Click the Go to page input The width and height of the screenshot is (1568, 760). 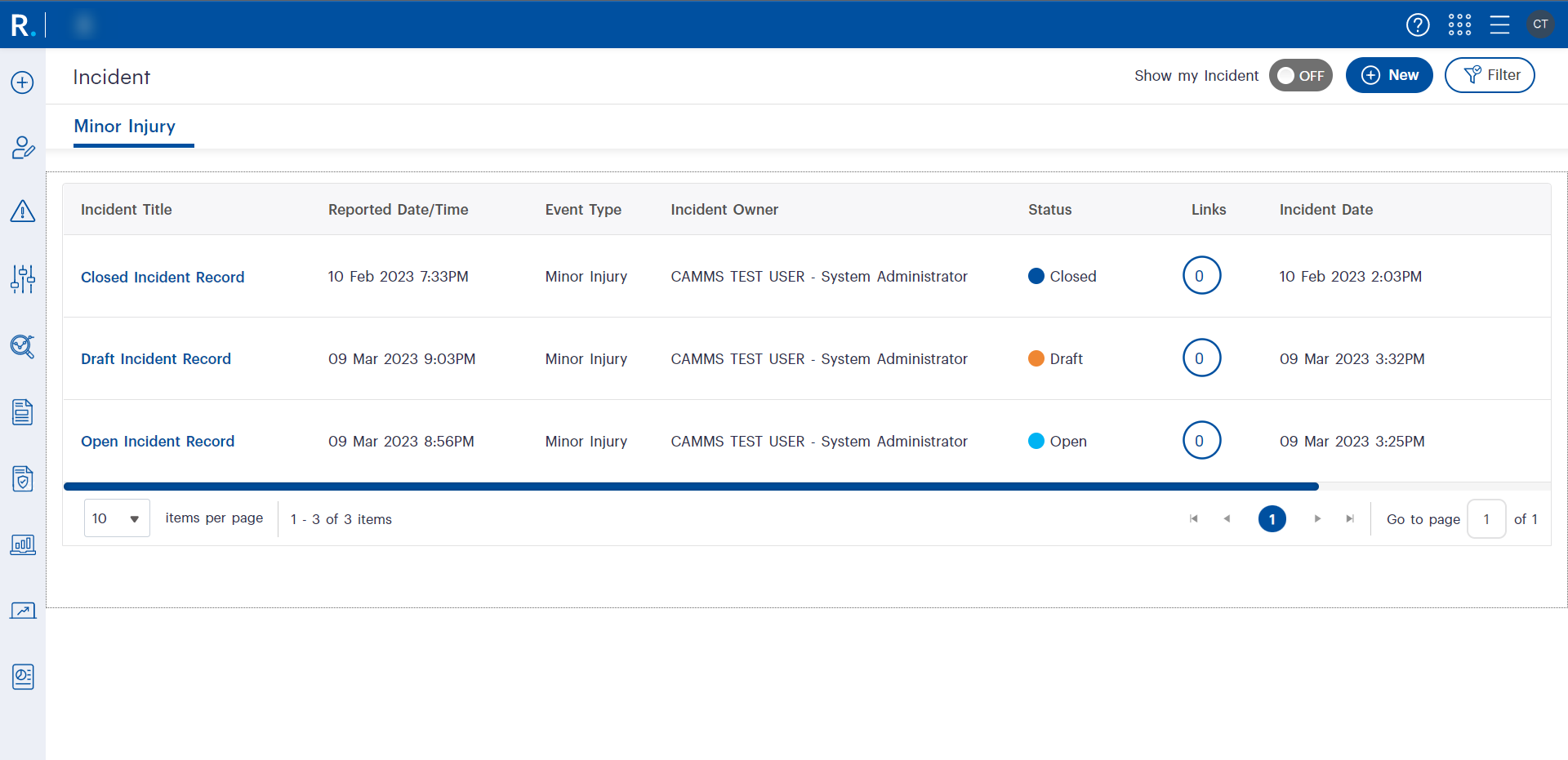coord(1486,519)
